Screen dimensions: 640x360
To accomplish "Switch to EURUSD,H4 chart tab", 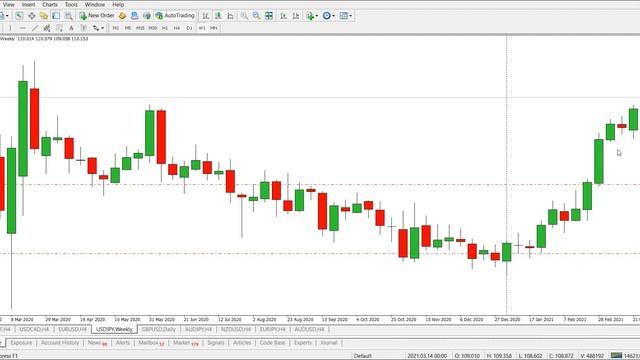I will tap(72, 329).
